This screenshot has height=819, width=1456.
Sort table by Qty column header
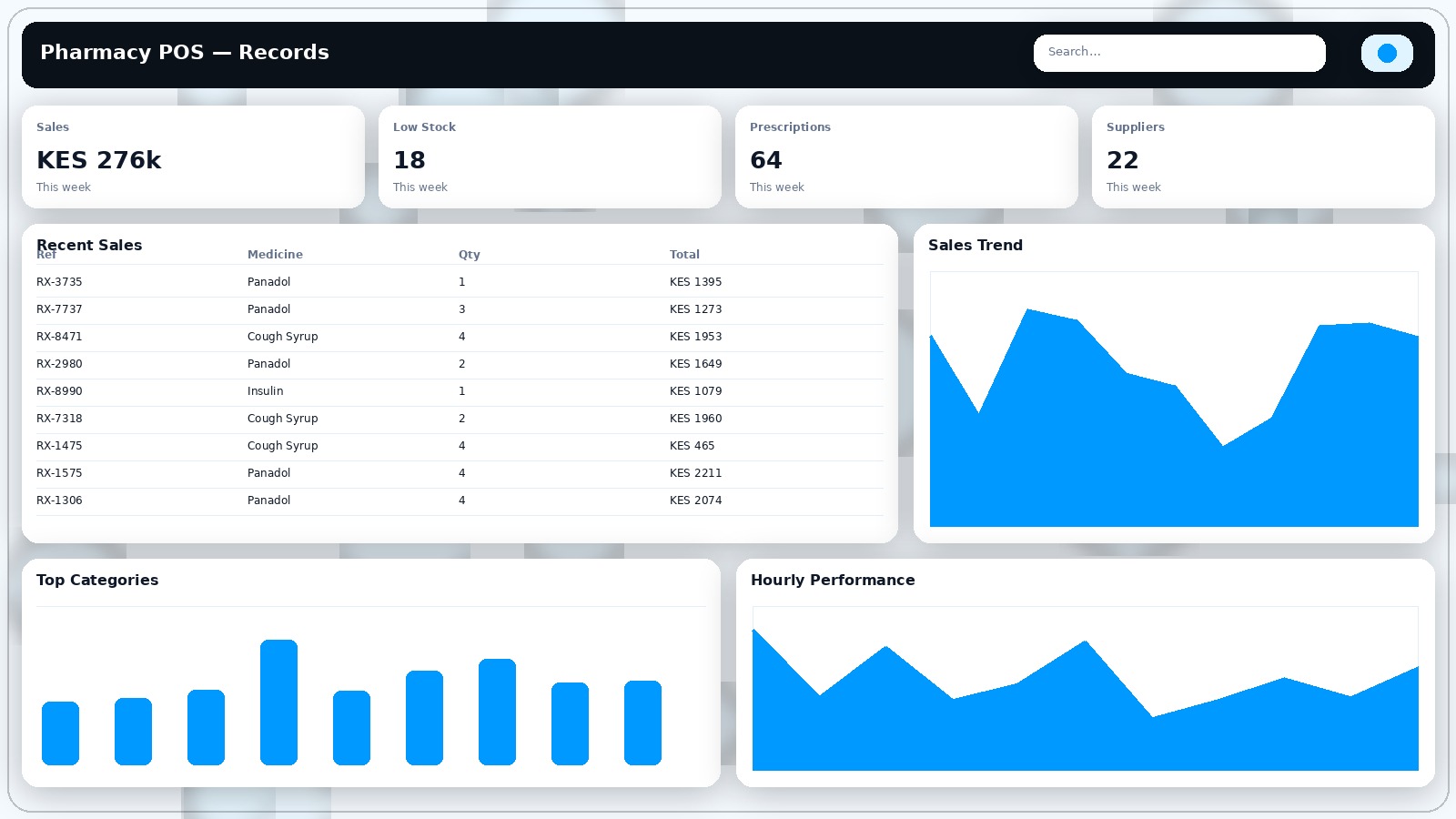click(x=469, y=255)
